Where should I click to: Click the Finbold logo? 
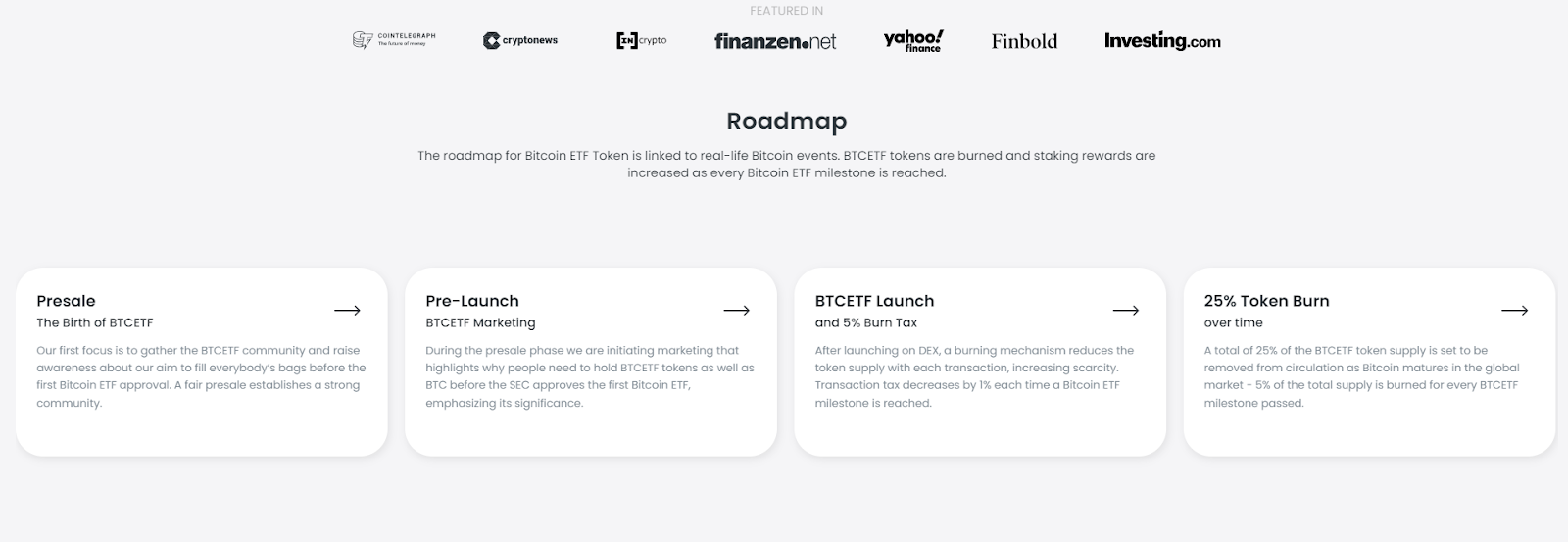pyautogui.click(x=1024, y=41)
